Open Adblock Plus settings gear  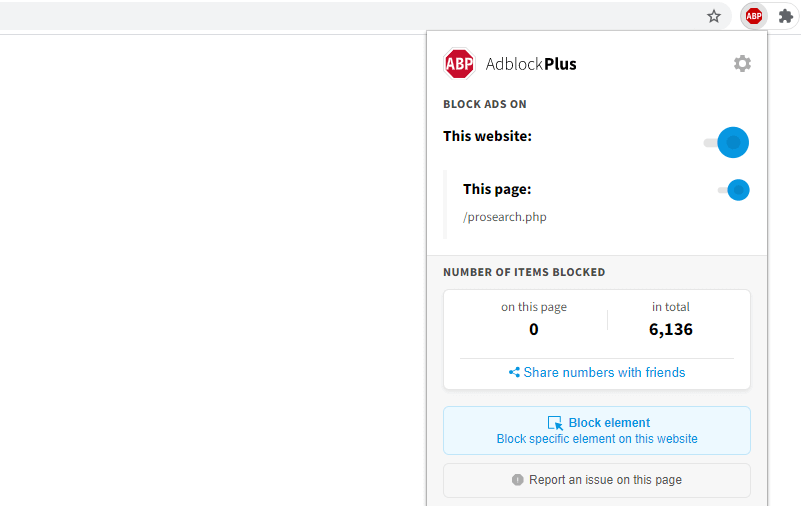click(742, 64)
